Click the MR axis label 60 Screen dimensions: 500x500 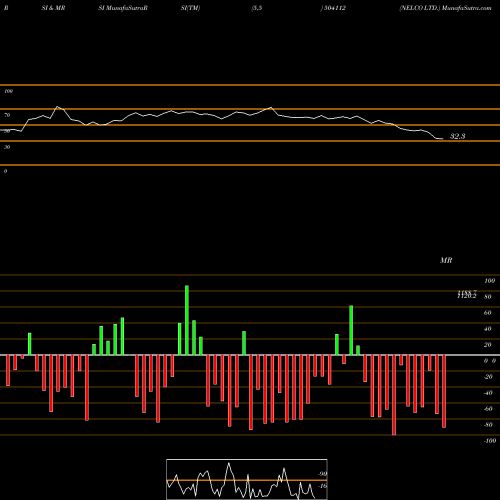(x=487, y=313)
